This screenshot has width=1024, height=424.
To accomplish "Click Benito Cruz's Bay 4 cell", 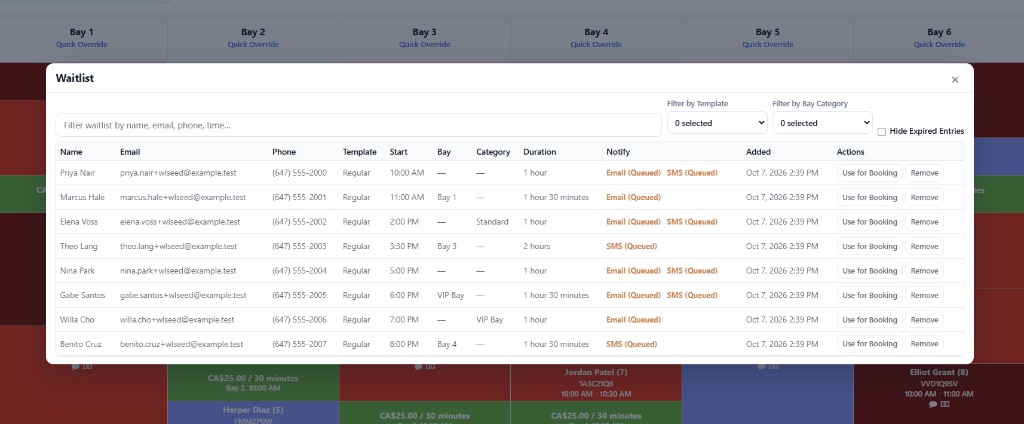I will click(x=447, y=344).
